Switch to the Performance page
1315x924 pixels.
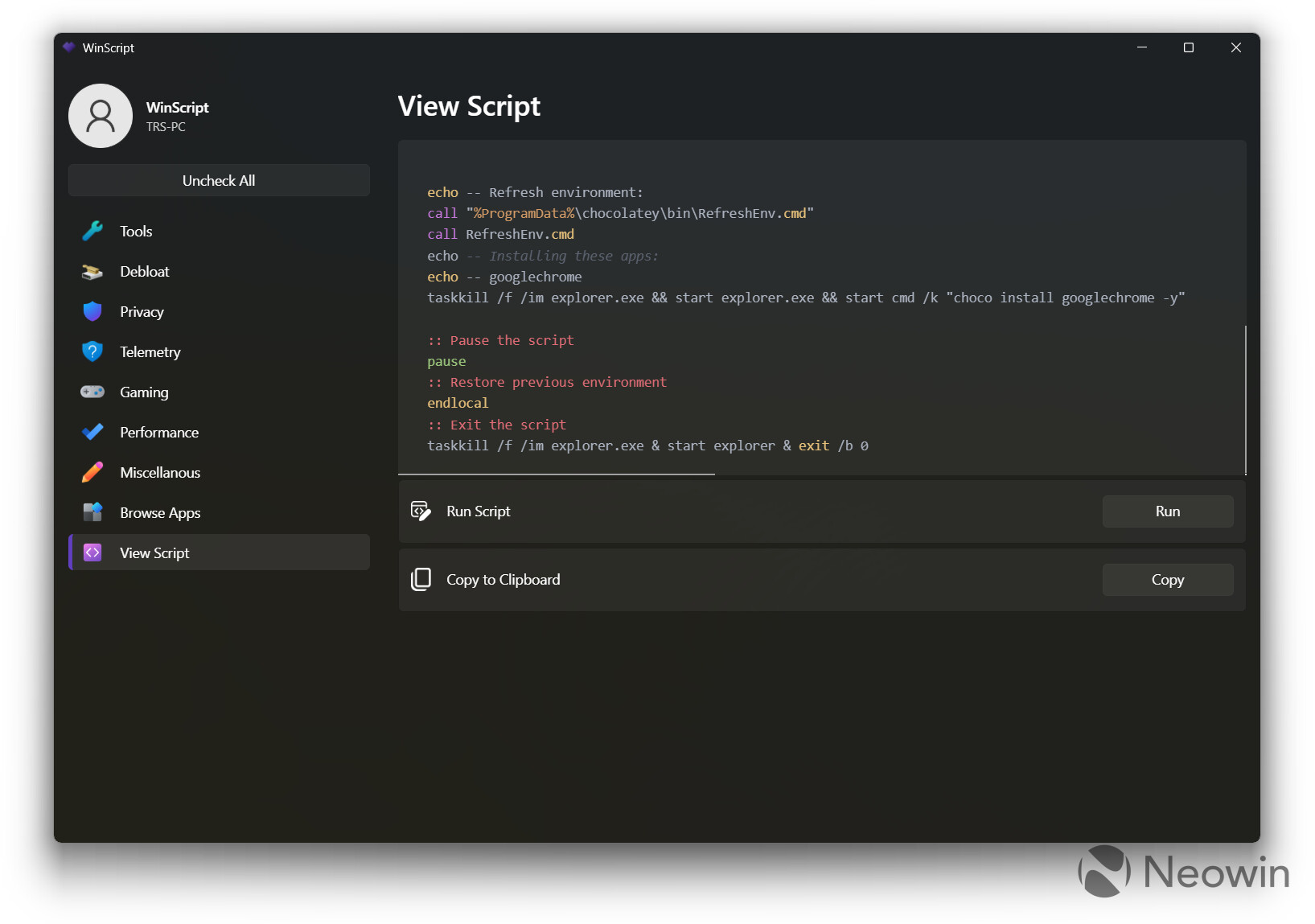(x=159, y=433)
